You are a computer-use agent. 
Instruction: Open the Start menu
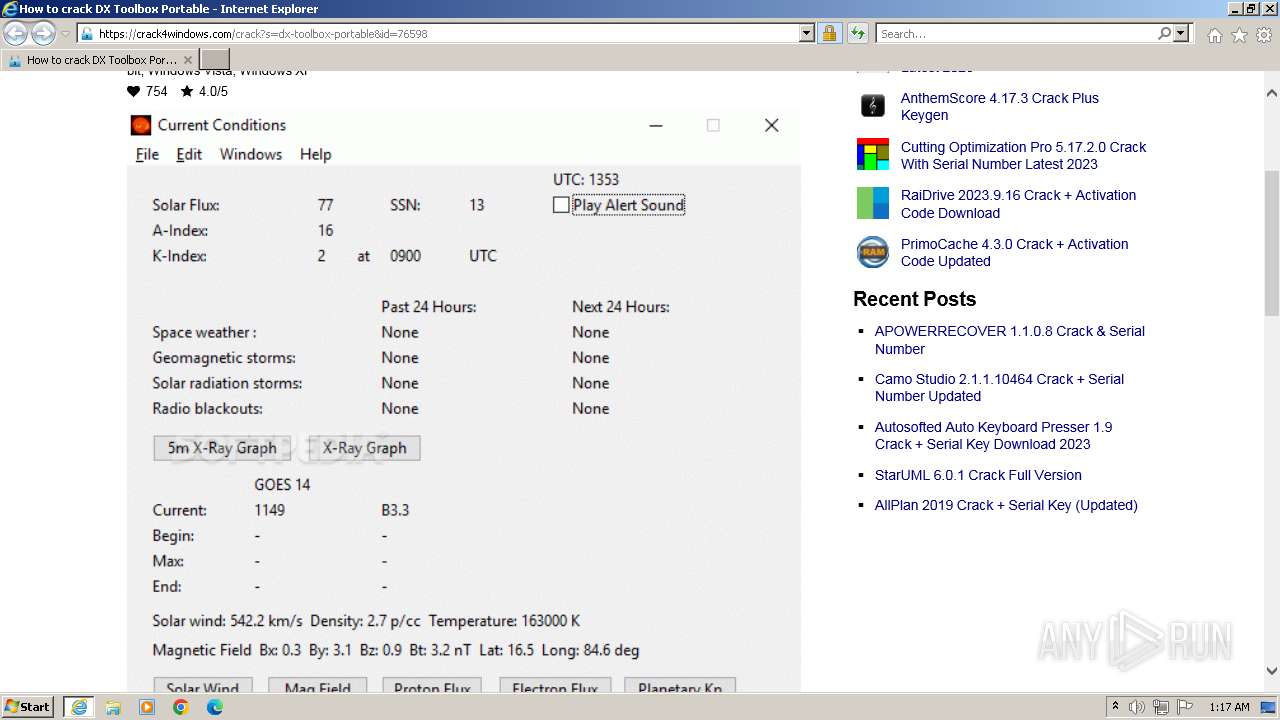[28, 707]
